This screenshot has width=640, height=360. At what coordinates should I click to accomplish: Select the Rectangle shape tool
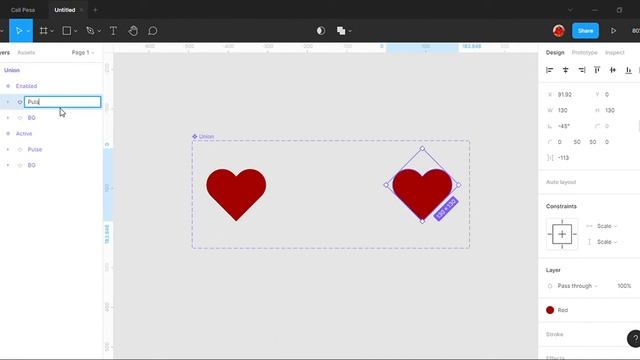click(67, 31)
